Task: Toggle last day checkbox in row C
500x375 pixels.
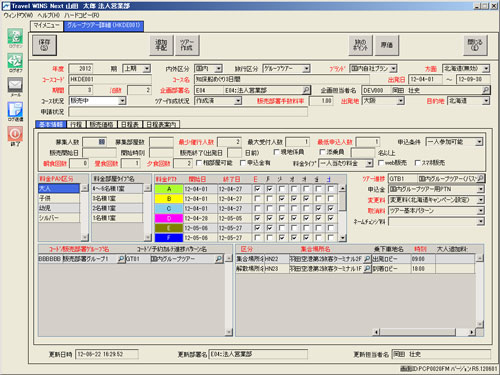Action: click(x=330, y=208)
